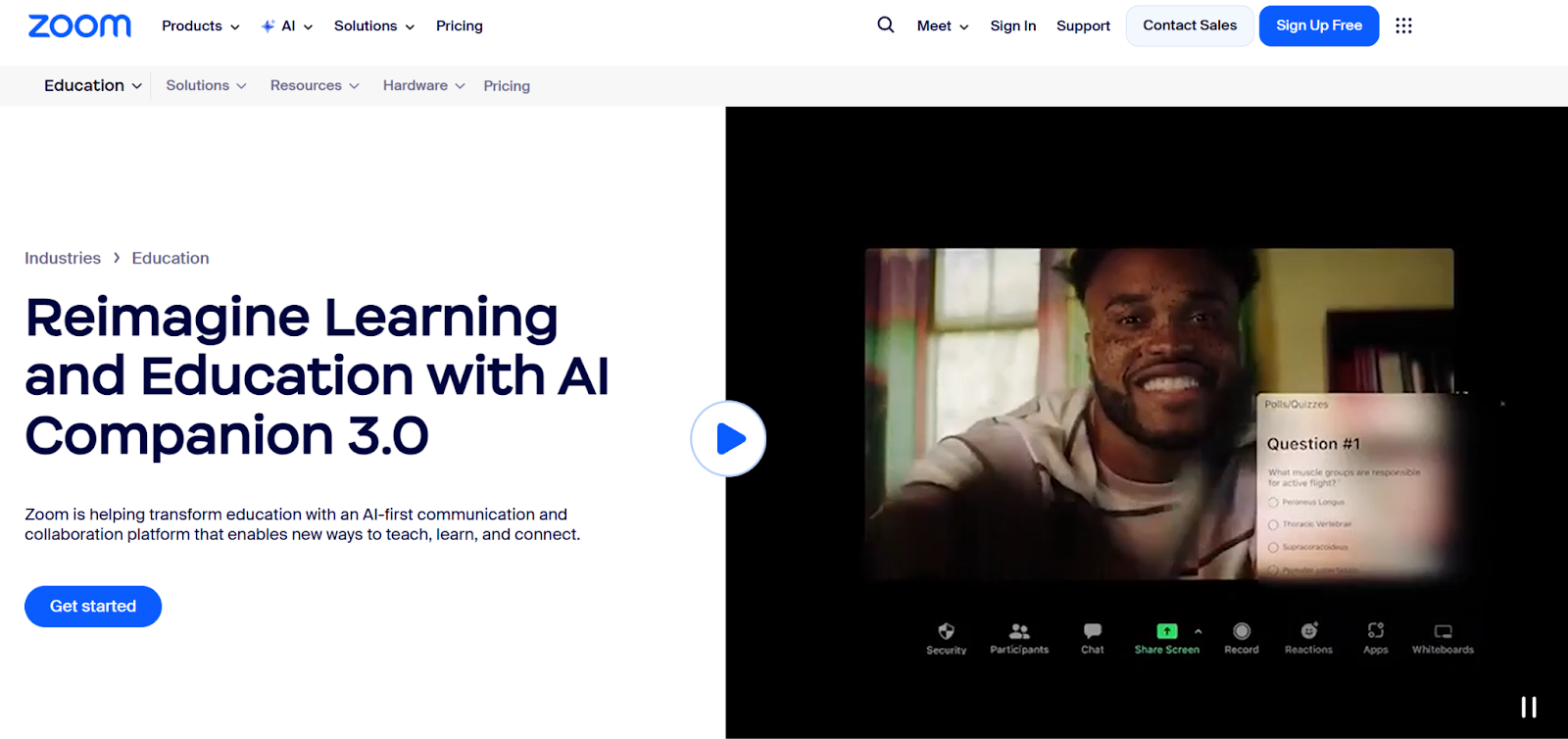This screenshot has height=739, width=1568.
Task: Expand the Solutions submenu in Education bar
Action: coord(206,85)
